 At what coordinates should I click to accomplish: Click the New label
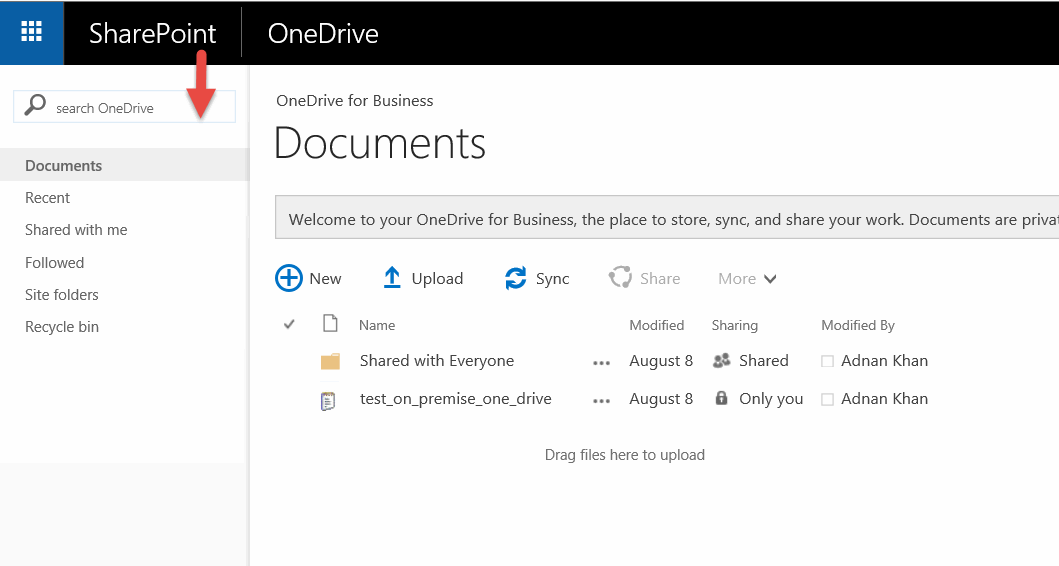coord(326,278)
